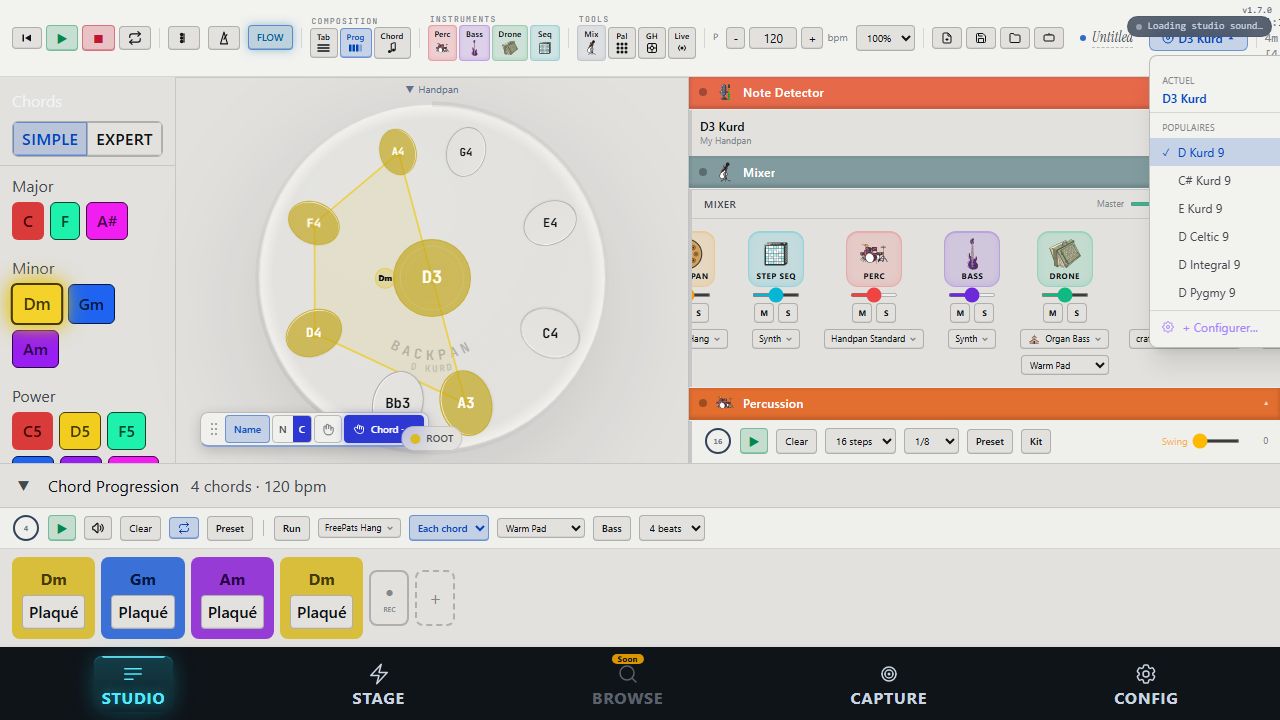1280x720 pixels.
Task: Collapse the Chord Progression section
Action: tap(23, 486)
